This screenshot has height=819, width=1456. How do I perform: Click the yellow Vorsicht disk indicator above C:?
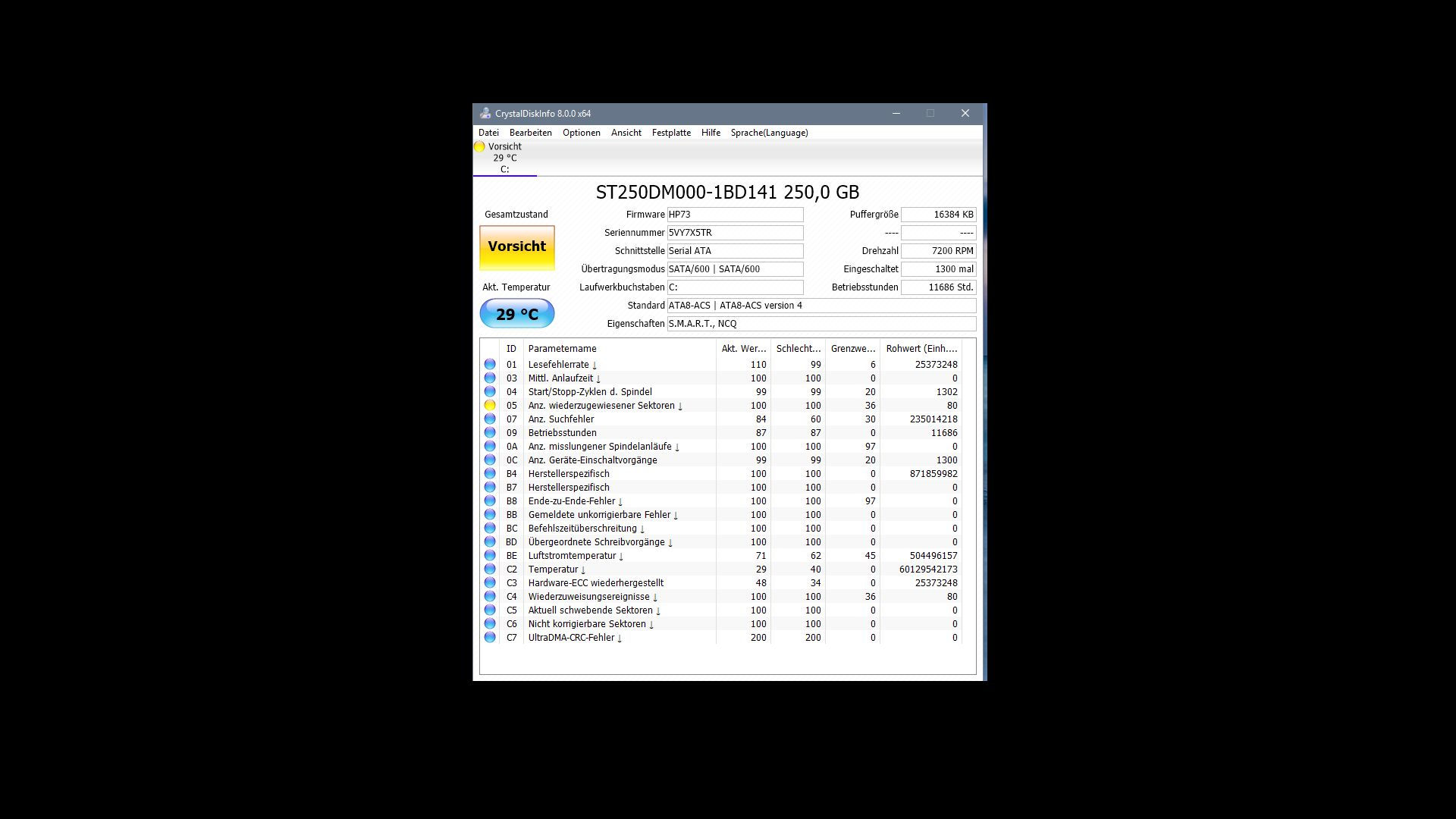(x=479, y=147)
